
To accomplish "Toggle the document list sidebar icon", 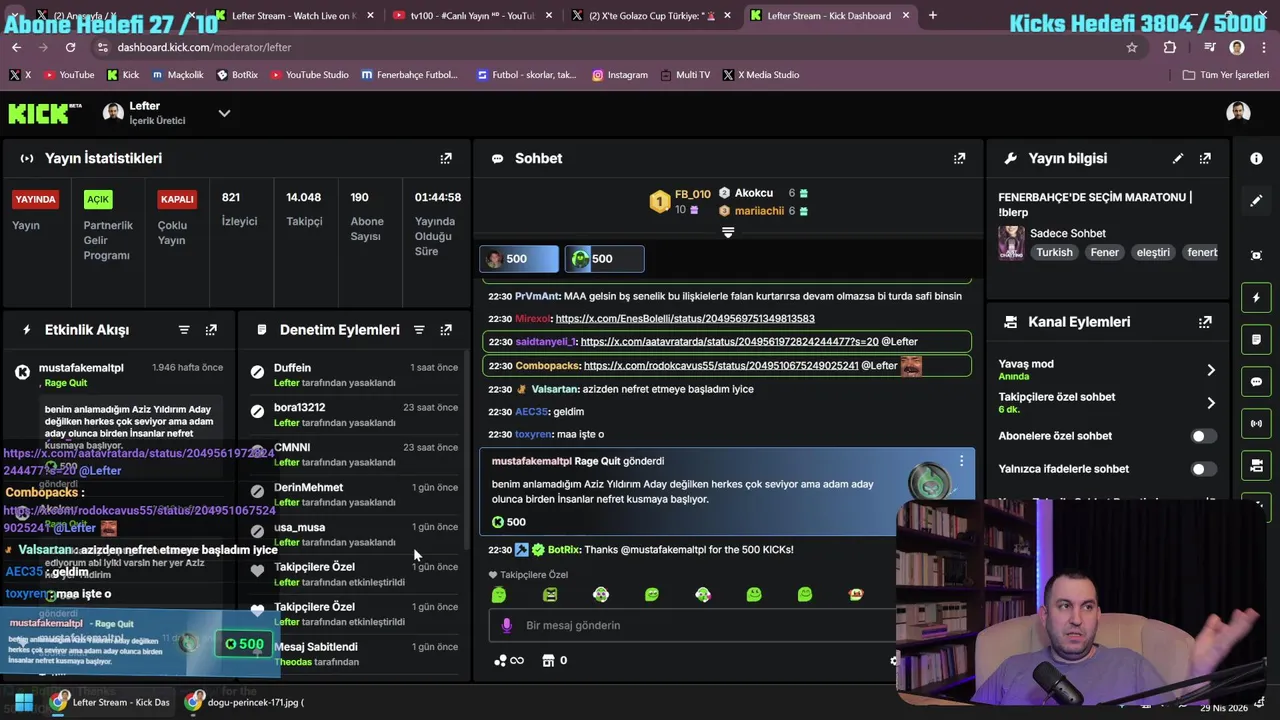I will click(1256, 340).
